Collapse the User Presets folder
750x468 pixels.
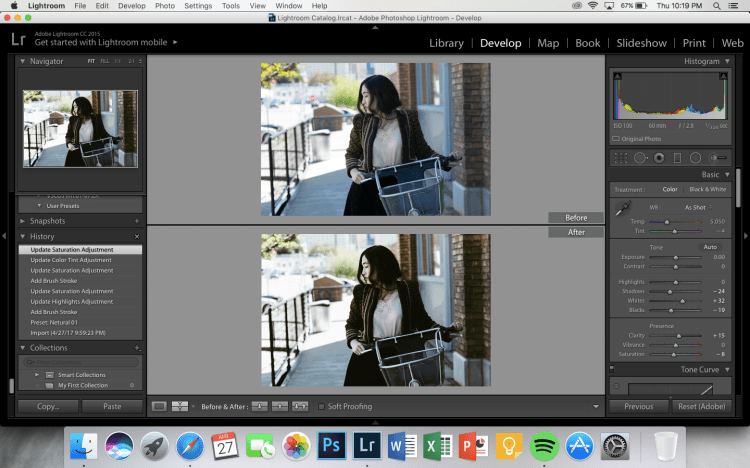pos(39,206)
